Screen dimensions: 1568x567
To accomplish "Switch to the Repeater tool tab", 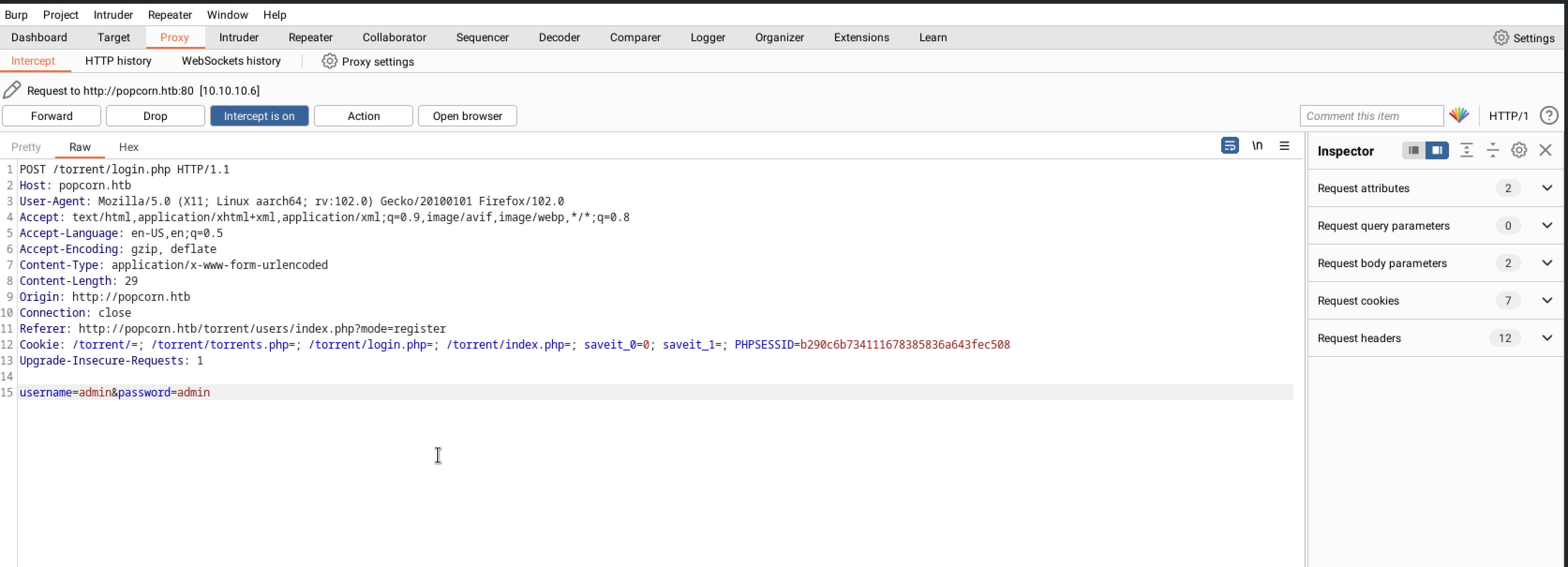I will coord(310,37).
